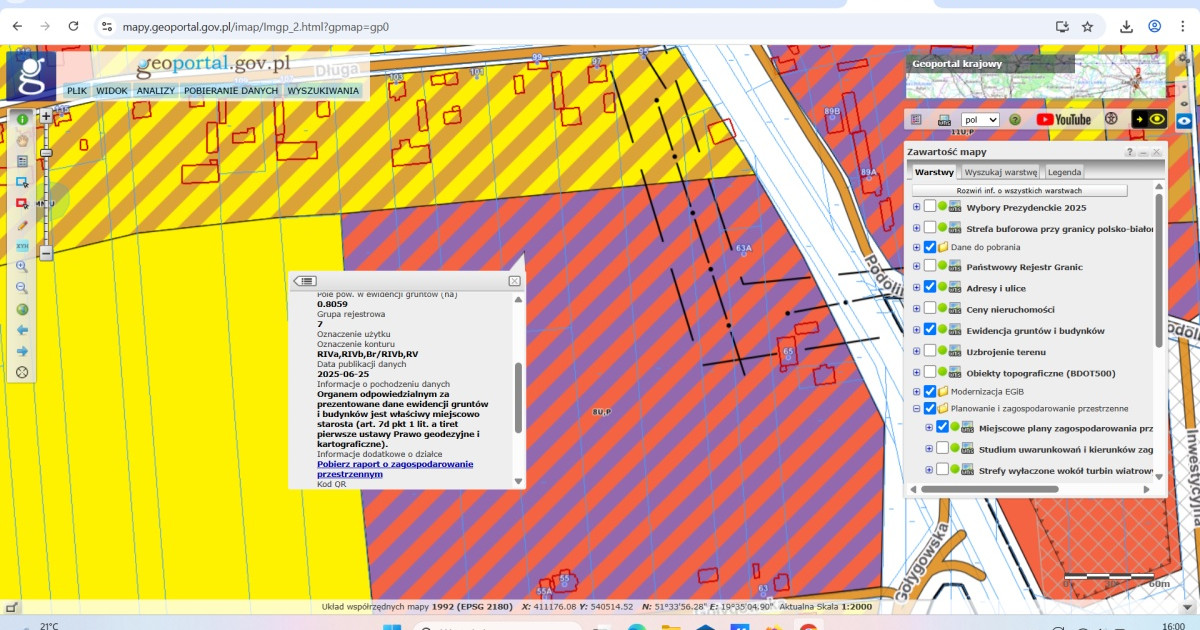Select the pan hand tool
Viewport: 1200px width, 630px height.
pos(22,140)
